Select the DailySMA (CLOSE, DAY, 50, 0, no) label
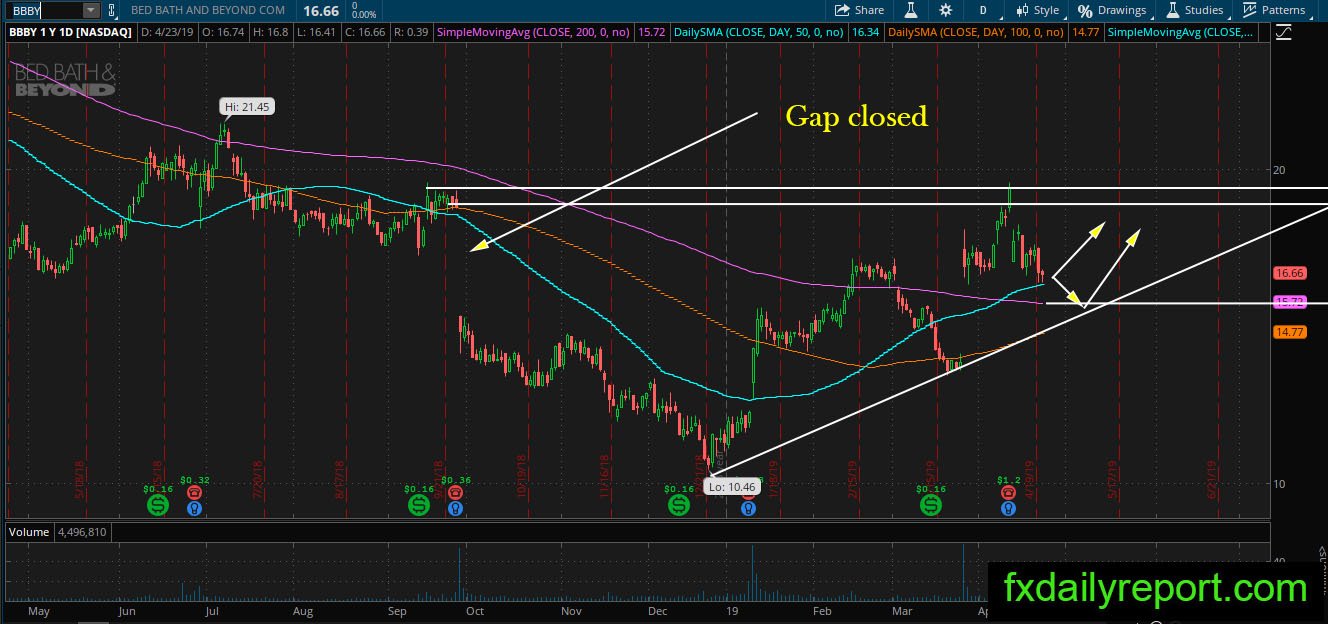Image resolution: width=1328 pixels, height=624 pixels. (x=760, y=32)
